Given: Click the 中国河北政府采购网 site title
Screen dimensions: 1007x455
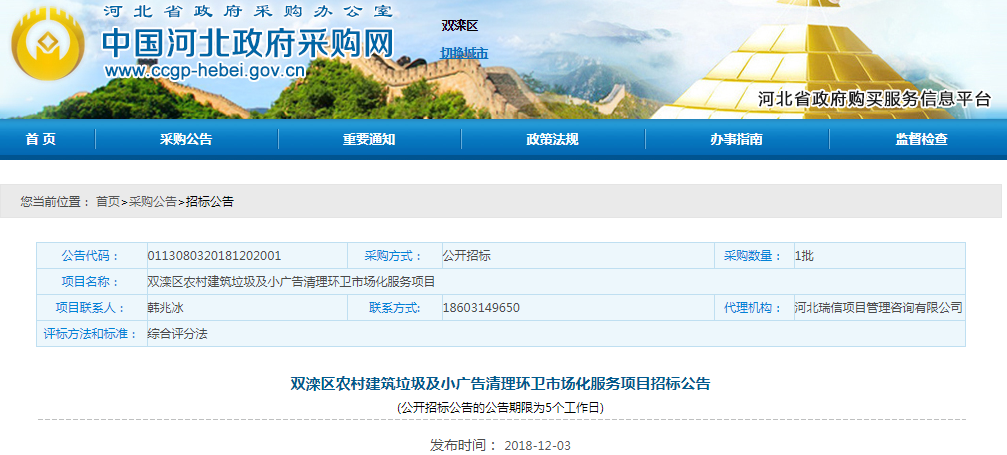Looking at the screenshot, I should (248, 43).
